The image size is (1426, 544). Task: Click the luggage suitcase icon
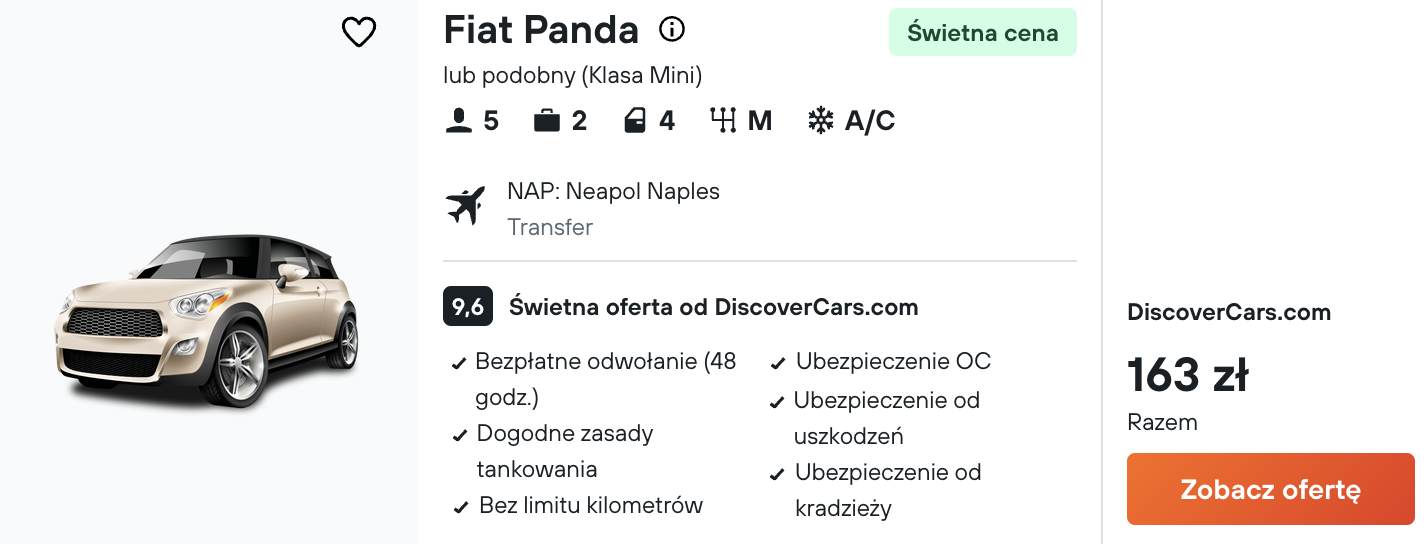click(x=546, y=121)
